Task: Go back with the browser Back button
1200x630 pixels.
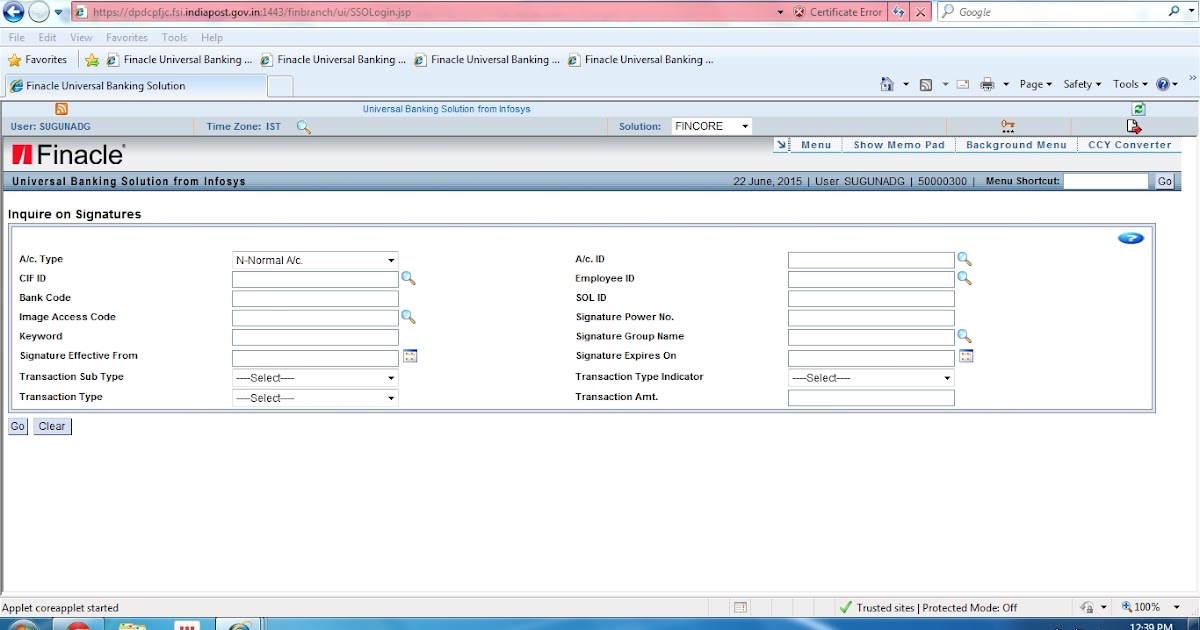Action: 13,12
